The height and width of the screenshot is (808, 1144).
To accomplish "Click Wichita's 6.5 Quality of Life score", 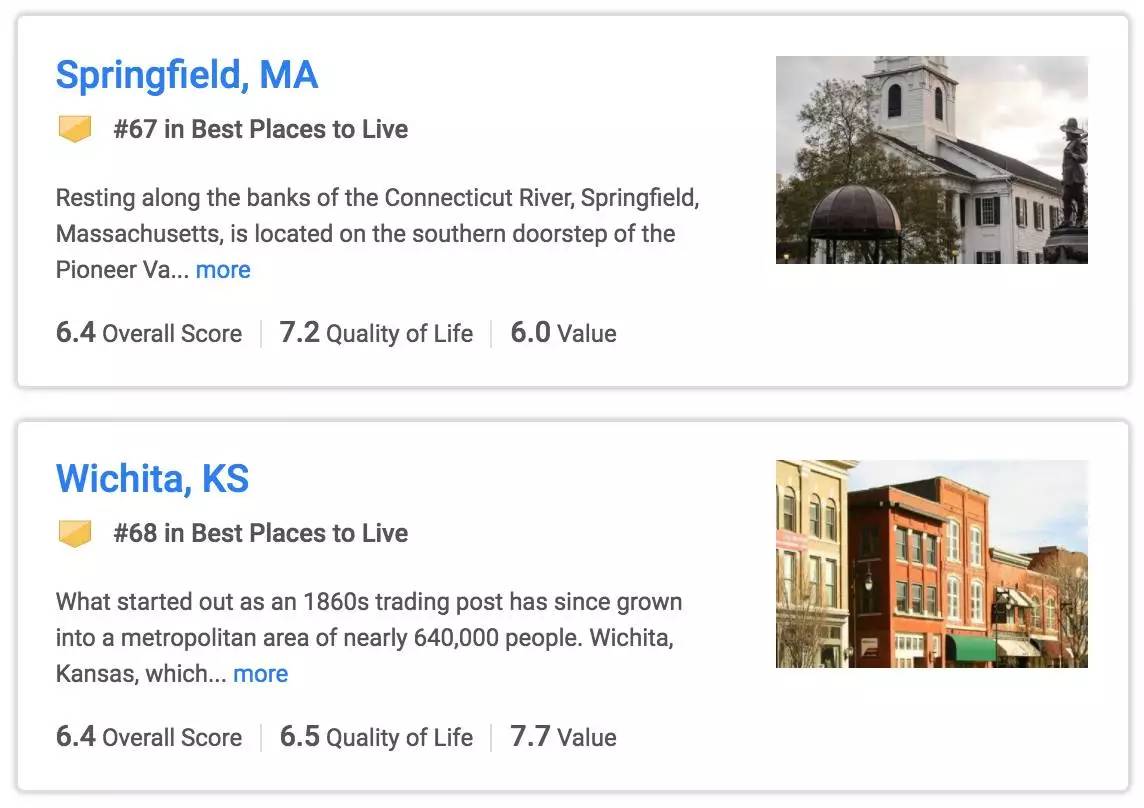I will tap(376, 736).
